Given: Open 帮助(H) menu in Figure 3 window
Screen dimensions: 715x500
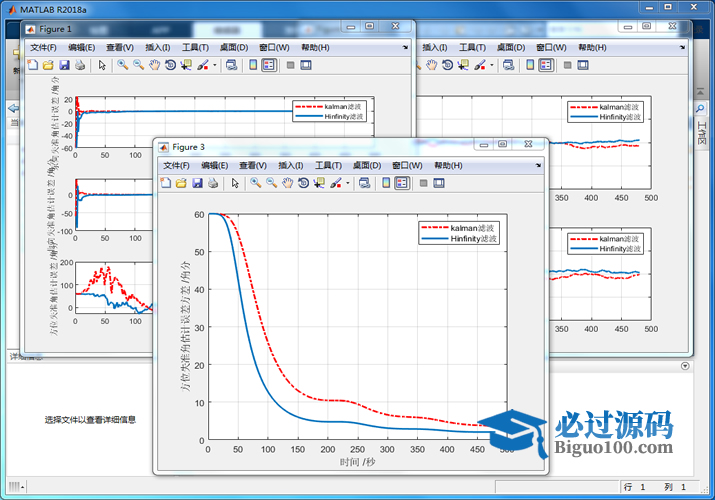Looking at the screenshot, I should pos(448,165).
